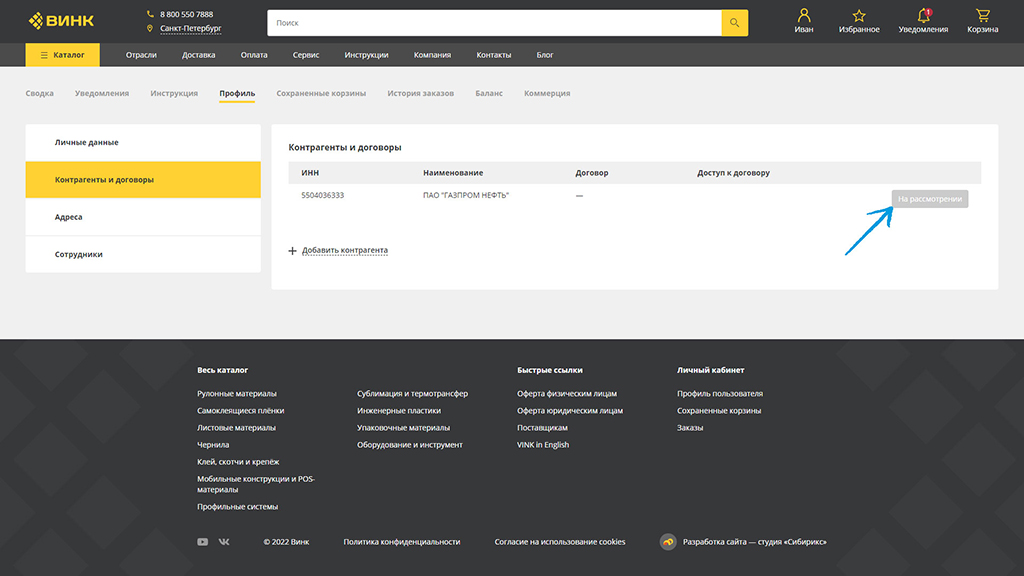Open Политика конфиденциальности link
Image resolution: width=1024 pixels, height=576 pixels.
pyautogui.click(x=402, y=542)
